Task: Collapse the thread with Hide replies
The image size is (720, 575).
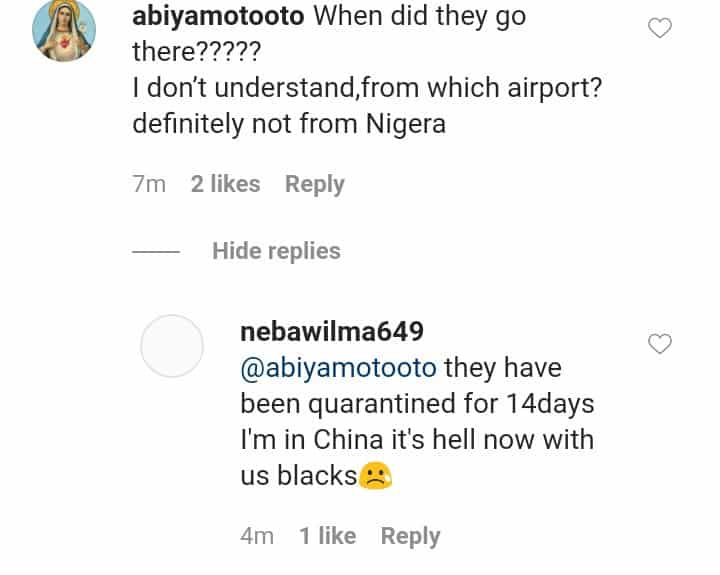Action: (x=276, y=251)
